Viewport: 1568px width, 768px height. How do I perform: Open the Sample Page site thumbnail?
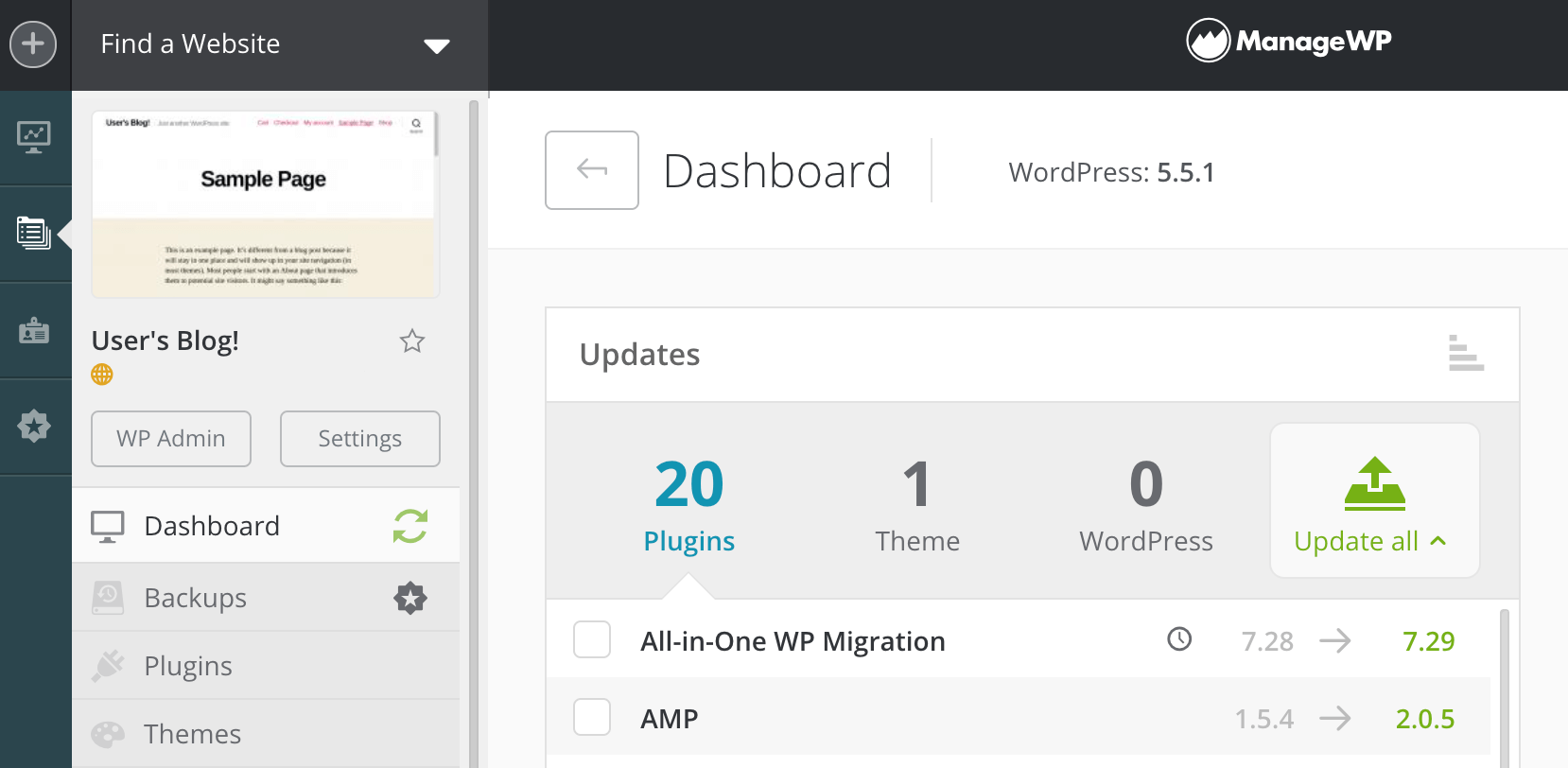pyautogui.click(x=265, y=203)
